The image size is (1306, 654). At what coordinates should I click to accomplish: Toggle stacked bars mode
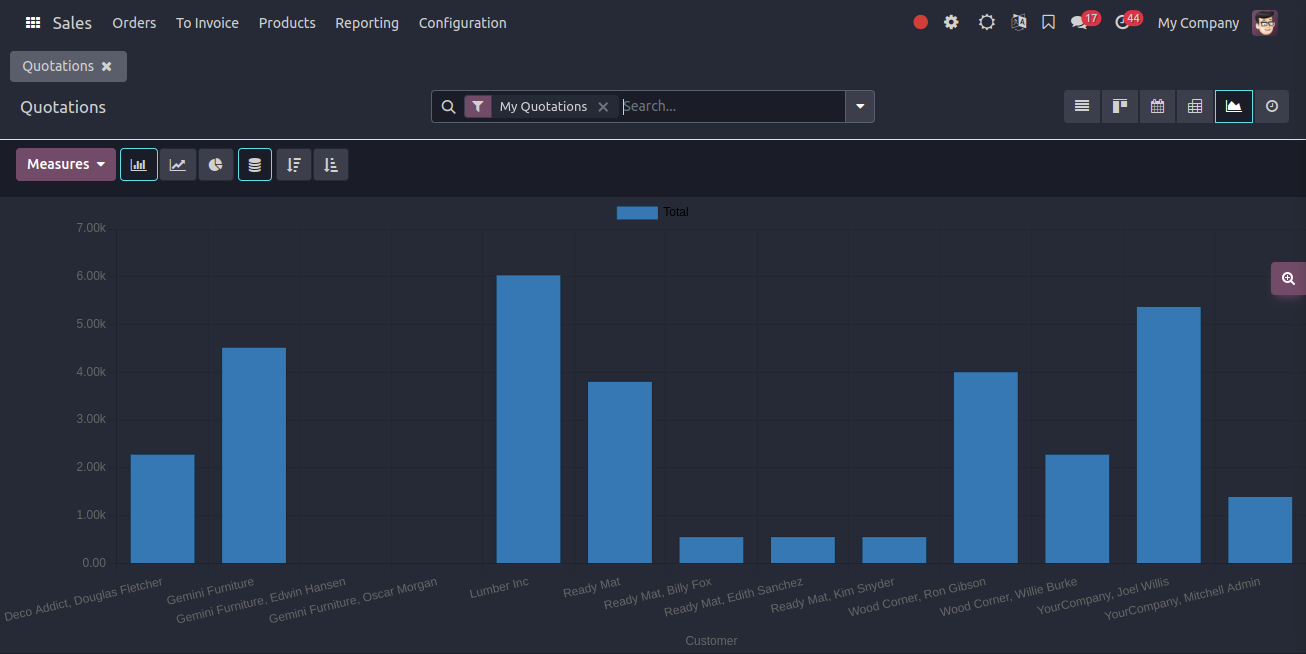(x=255, y=164)
